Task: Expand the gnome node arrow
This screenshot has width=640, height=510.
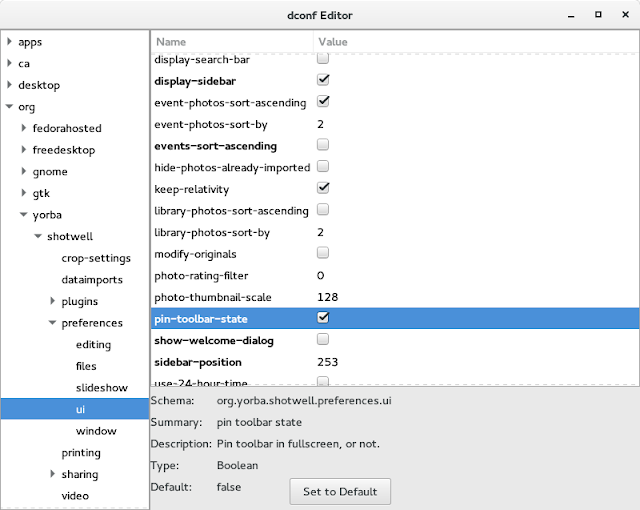Action: tap(24, 171)
